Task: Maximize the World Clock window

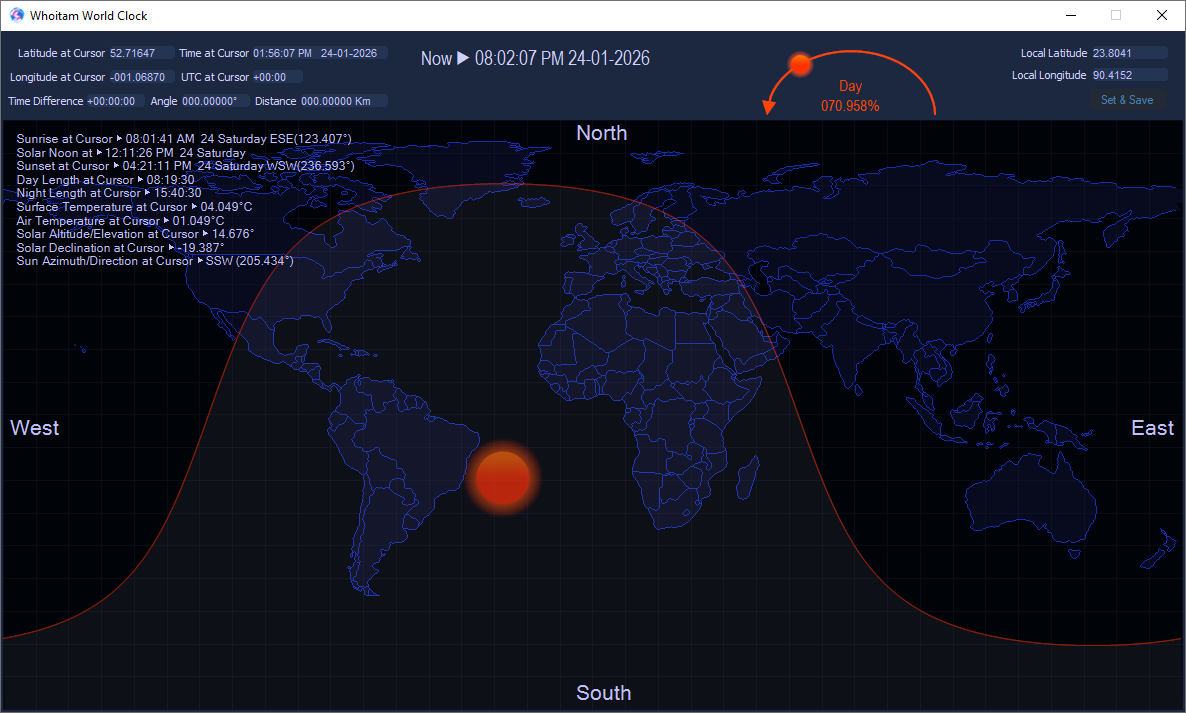Action: 1116,15
